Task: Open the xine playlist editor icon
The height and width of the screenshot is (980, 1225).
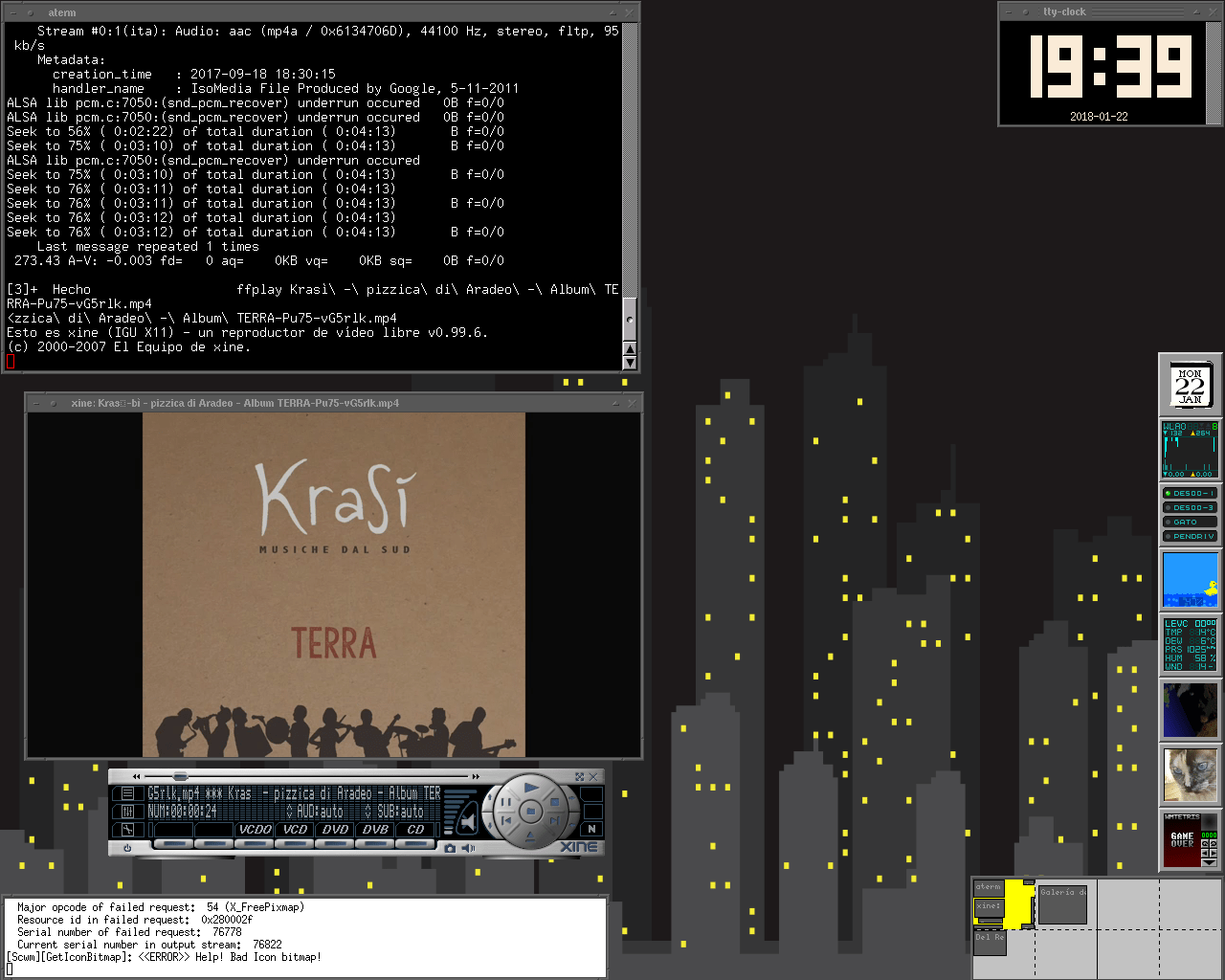Action: click(127, 793)
